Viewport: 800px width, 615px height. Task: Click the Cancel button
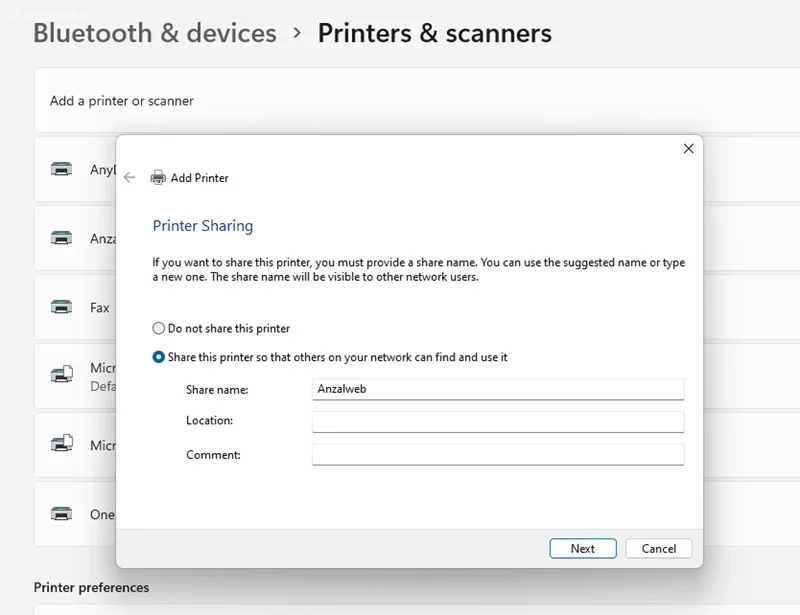tap(659, 549)
